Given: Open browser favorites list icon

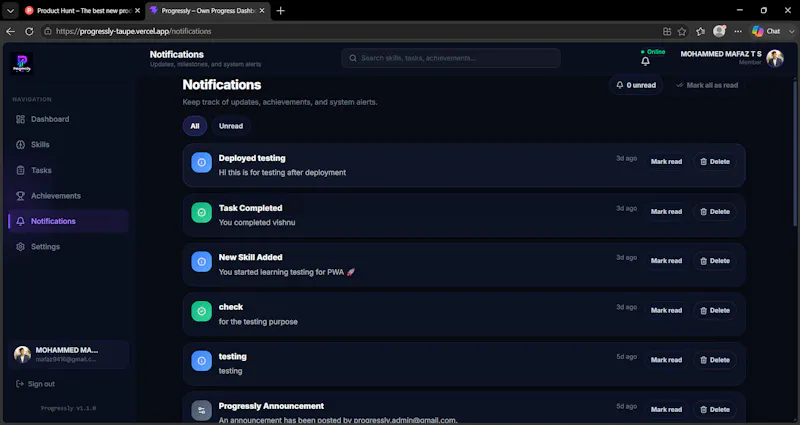Looking at the screenshot, I should 701,31.
